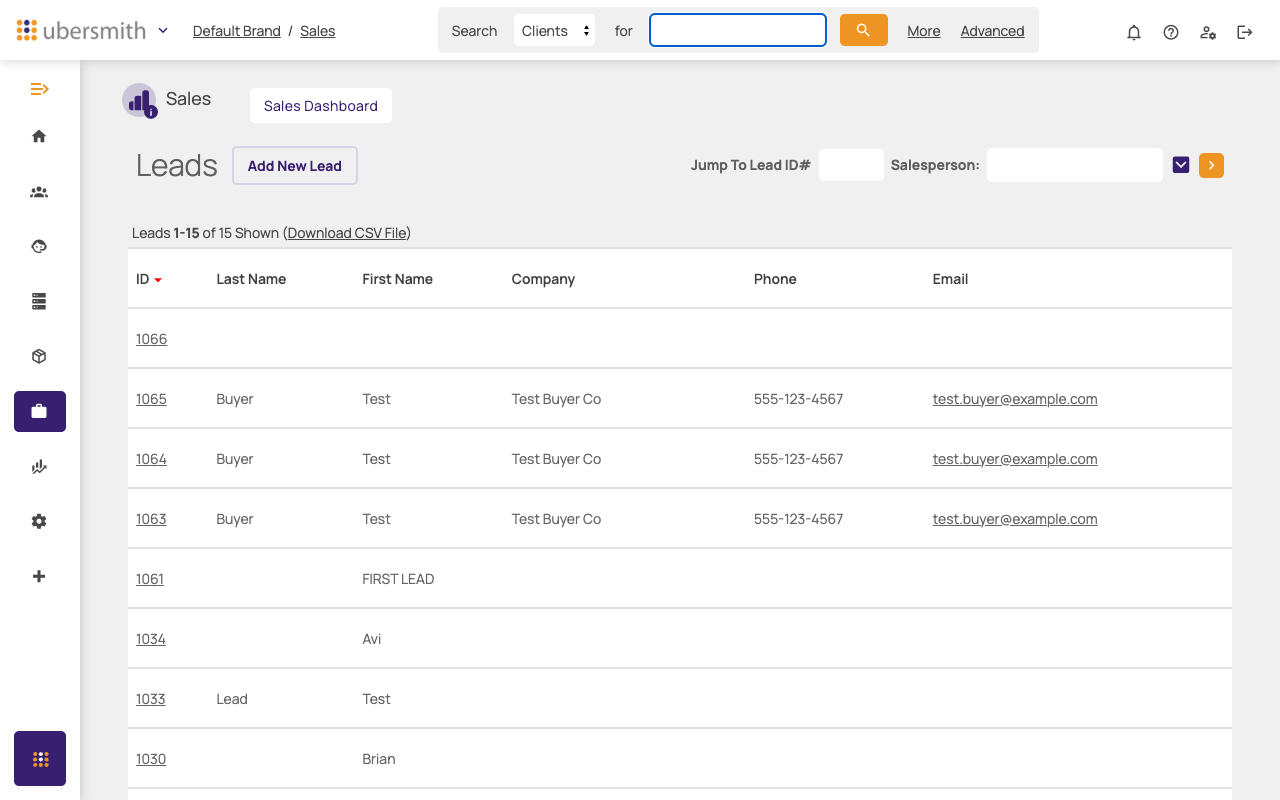
Task: Open the notifications bell icon
Action: pos(1134,32)
